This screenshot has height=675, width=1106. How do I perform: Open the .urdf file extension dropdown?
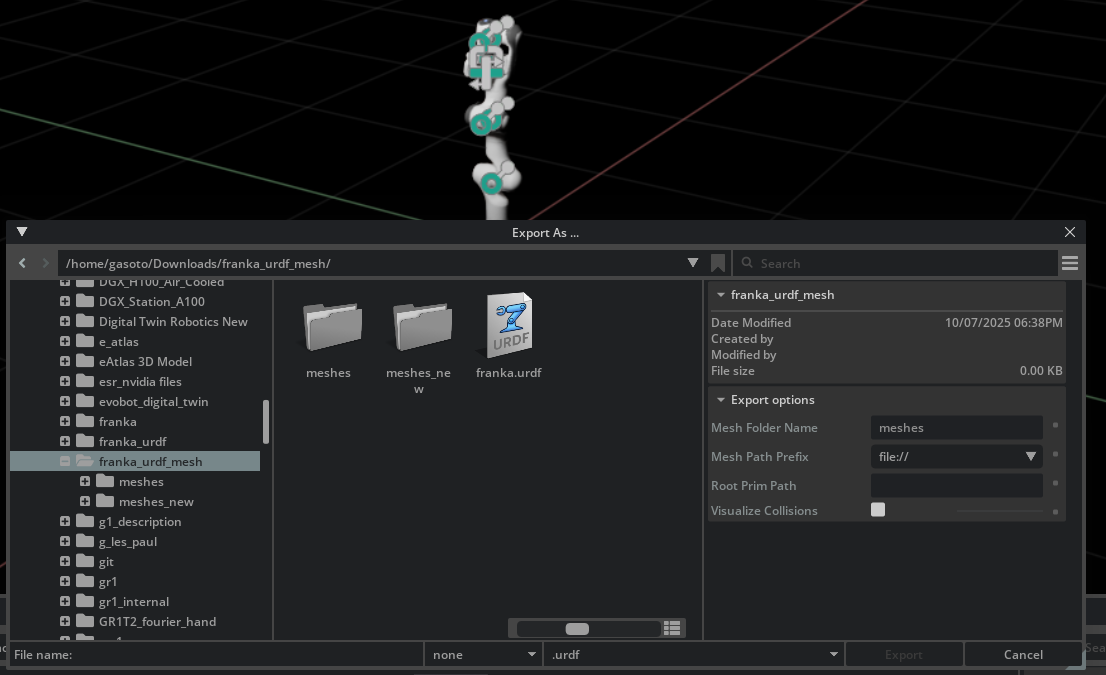pyautogui.click(x=833, y=654)
